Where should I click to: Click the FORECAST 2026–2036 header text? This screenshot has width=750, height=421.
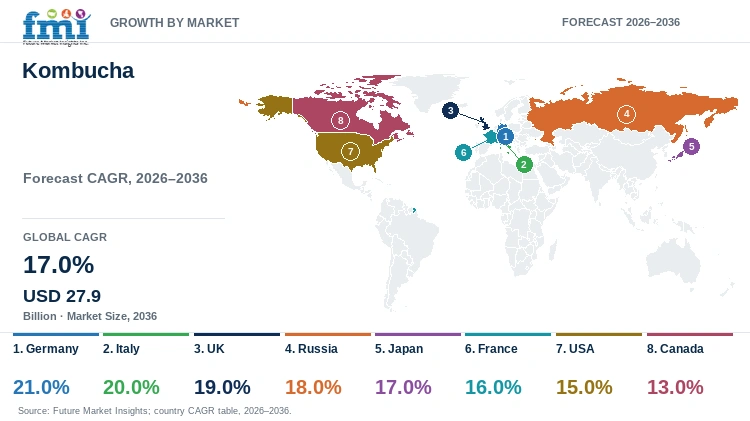[621, 22]
